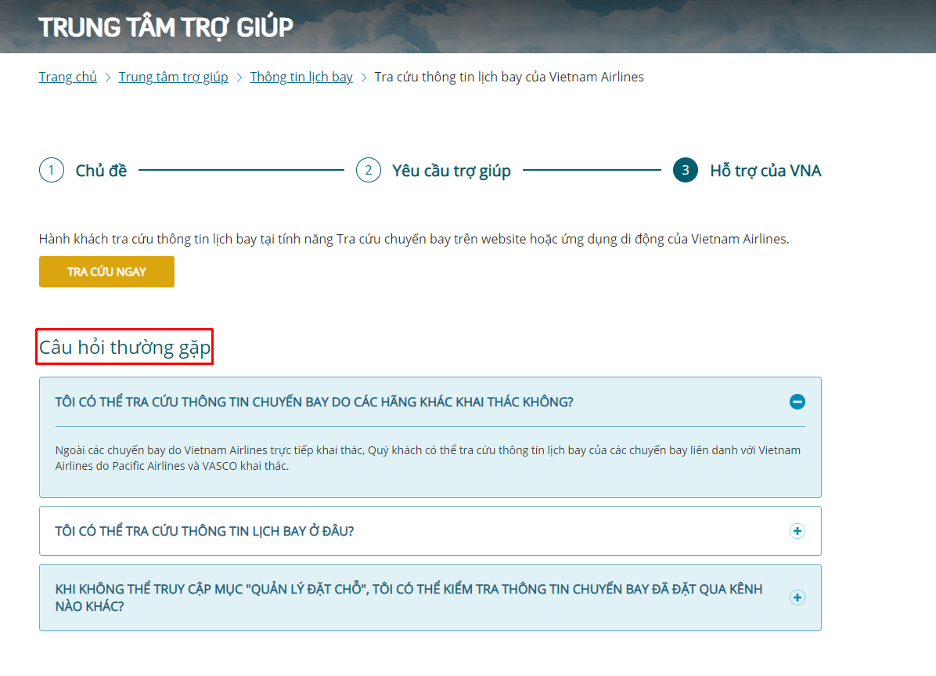This screenshot has width=936, height=676.
Task: Click the minus icon on the first FAQ
Action: tap(797, 402)
